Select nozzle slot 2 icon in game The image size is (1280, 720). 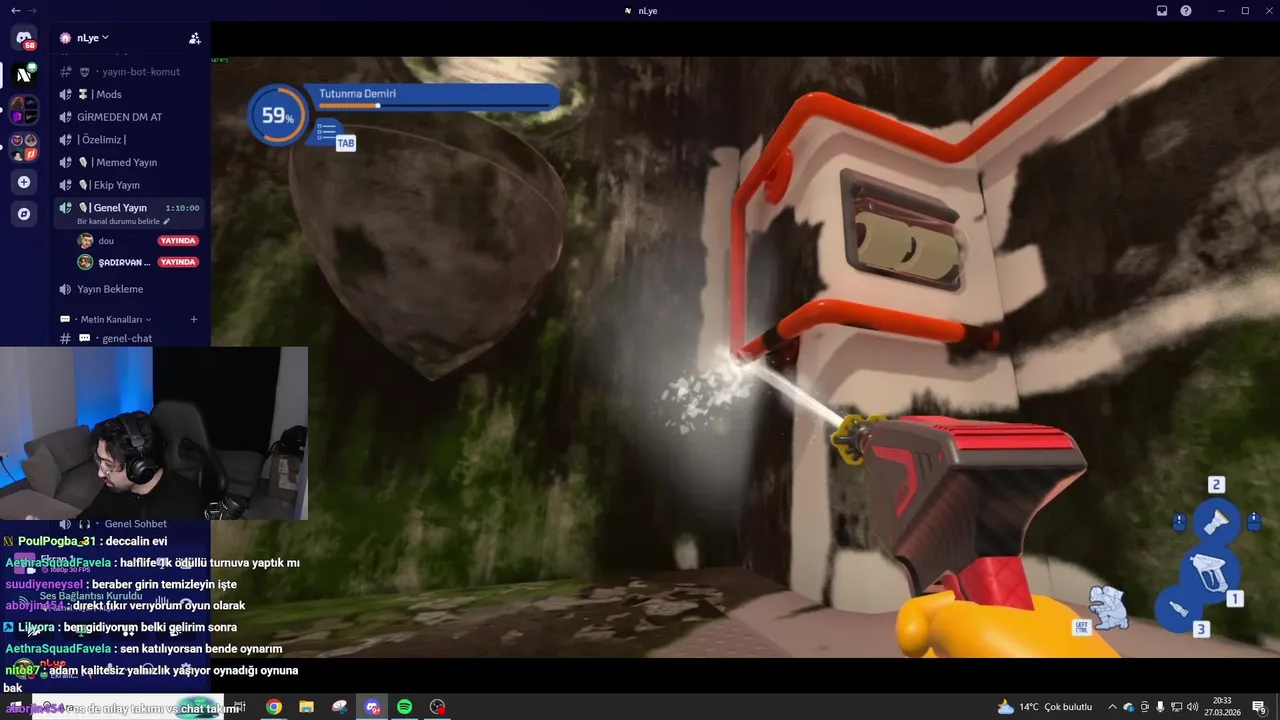(x=1216, y=520)
